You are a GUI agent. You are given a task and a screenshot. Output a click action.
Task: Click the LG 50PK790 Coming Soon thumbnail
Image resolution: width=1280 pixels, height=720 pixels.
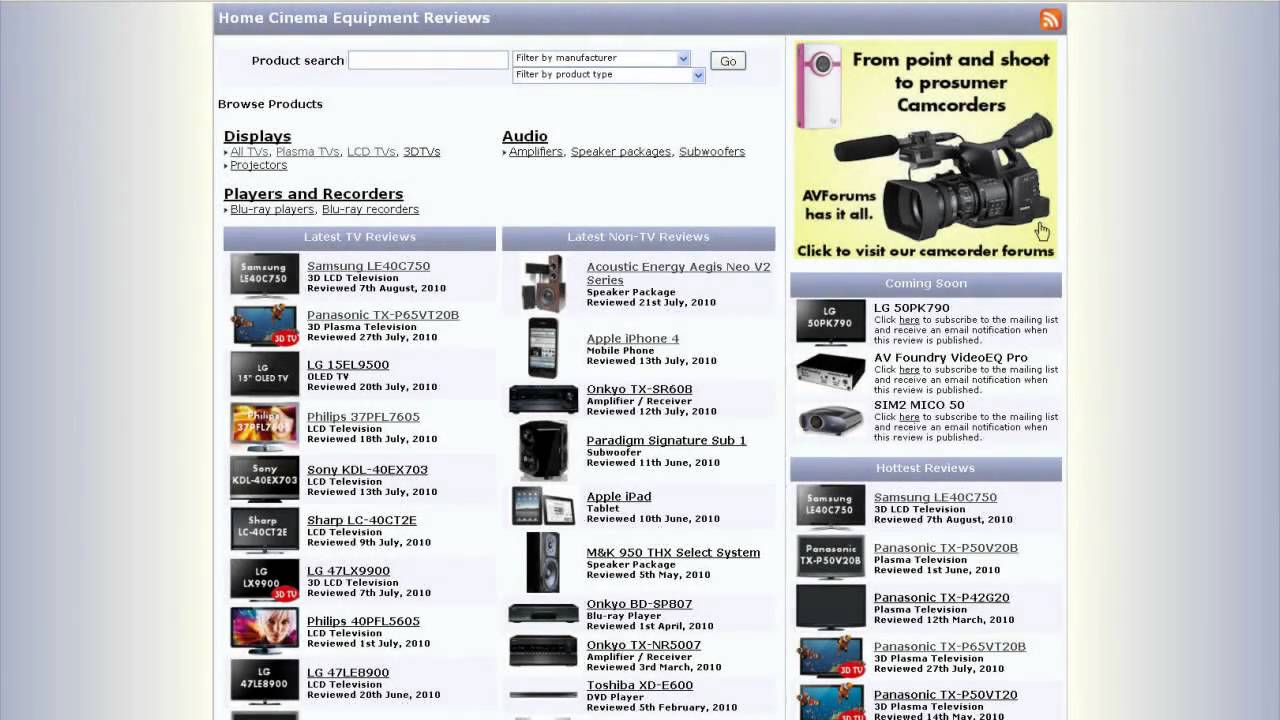(831, 322)
